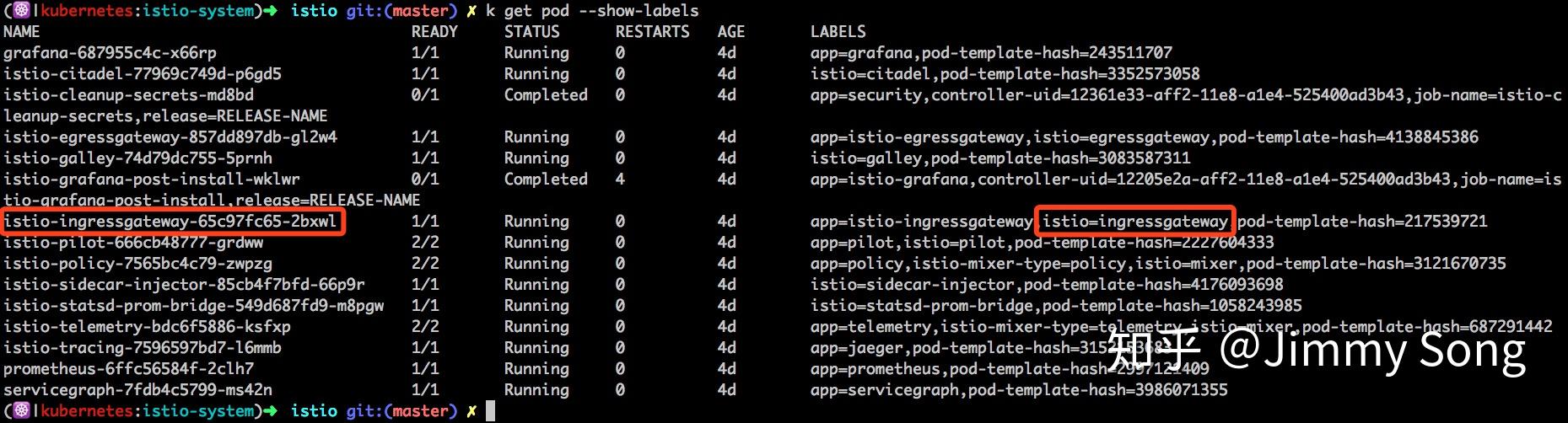Click the green arrow in the bottom prompt
Screen dimensions: 1568x423
[x=270, y=410]
